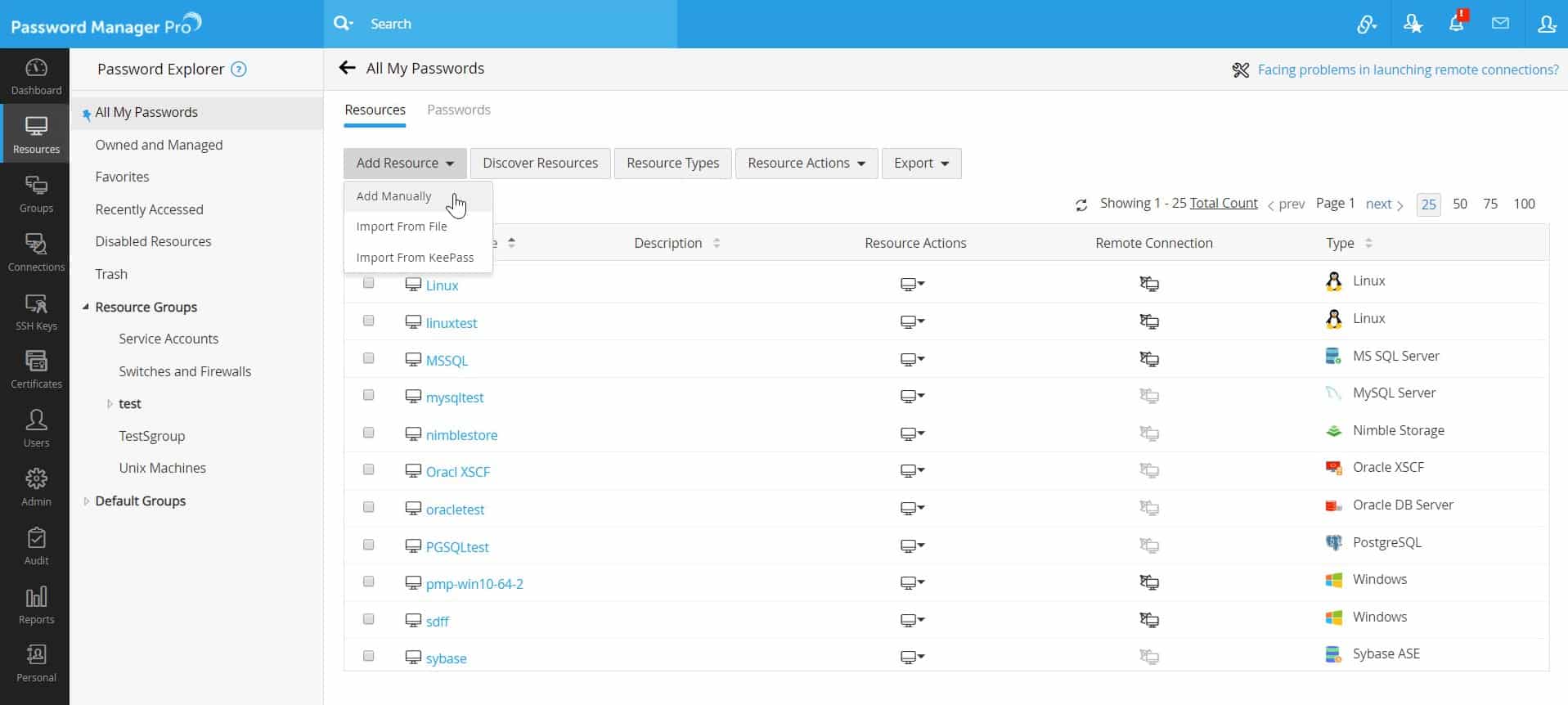
Task: Open the mail envelope icon in header
Action: pyautogui.click(x=1500, y=23)
